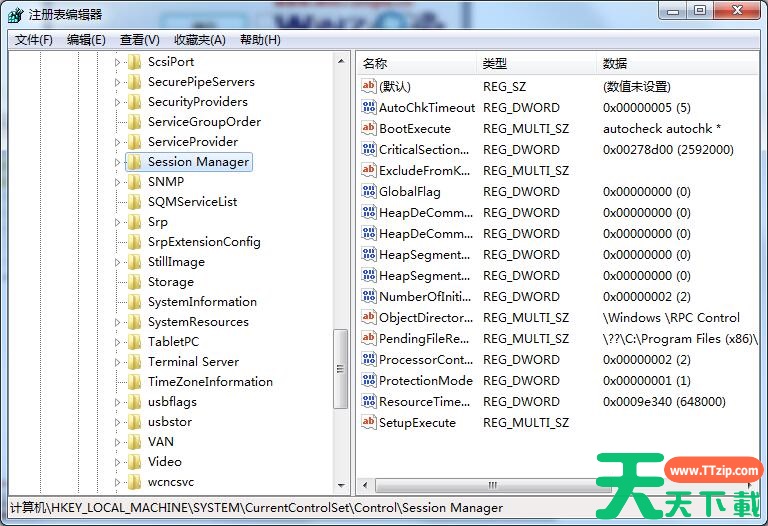Click the Storage folder icon
The width and height of the screenshot is (768, 526).
pyautogui.click(x=134, y=282)
